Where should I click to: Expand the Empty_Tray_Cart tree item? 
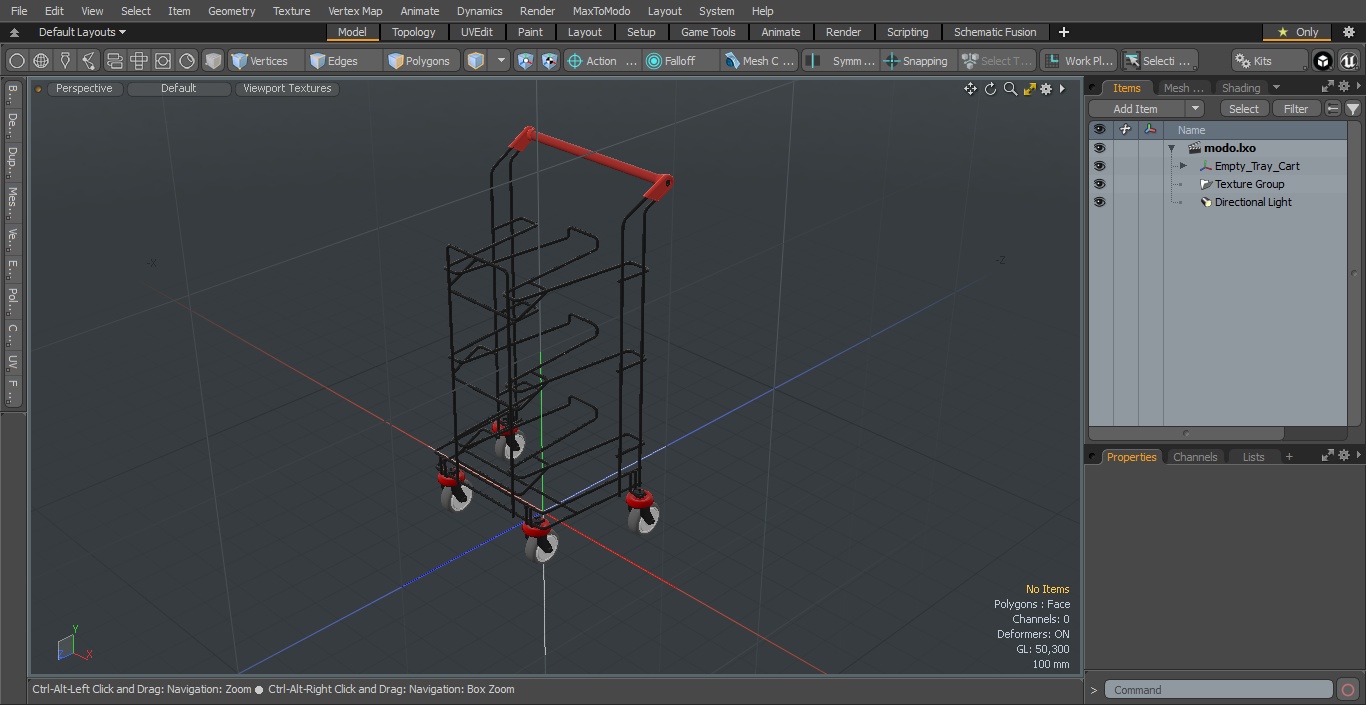click(1183, 166)
